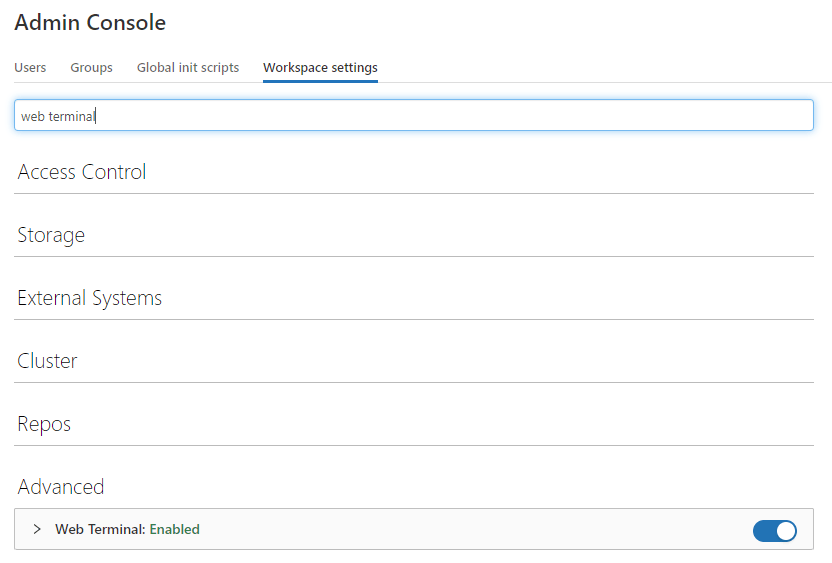Open the Users tab

pos(30,67)
